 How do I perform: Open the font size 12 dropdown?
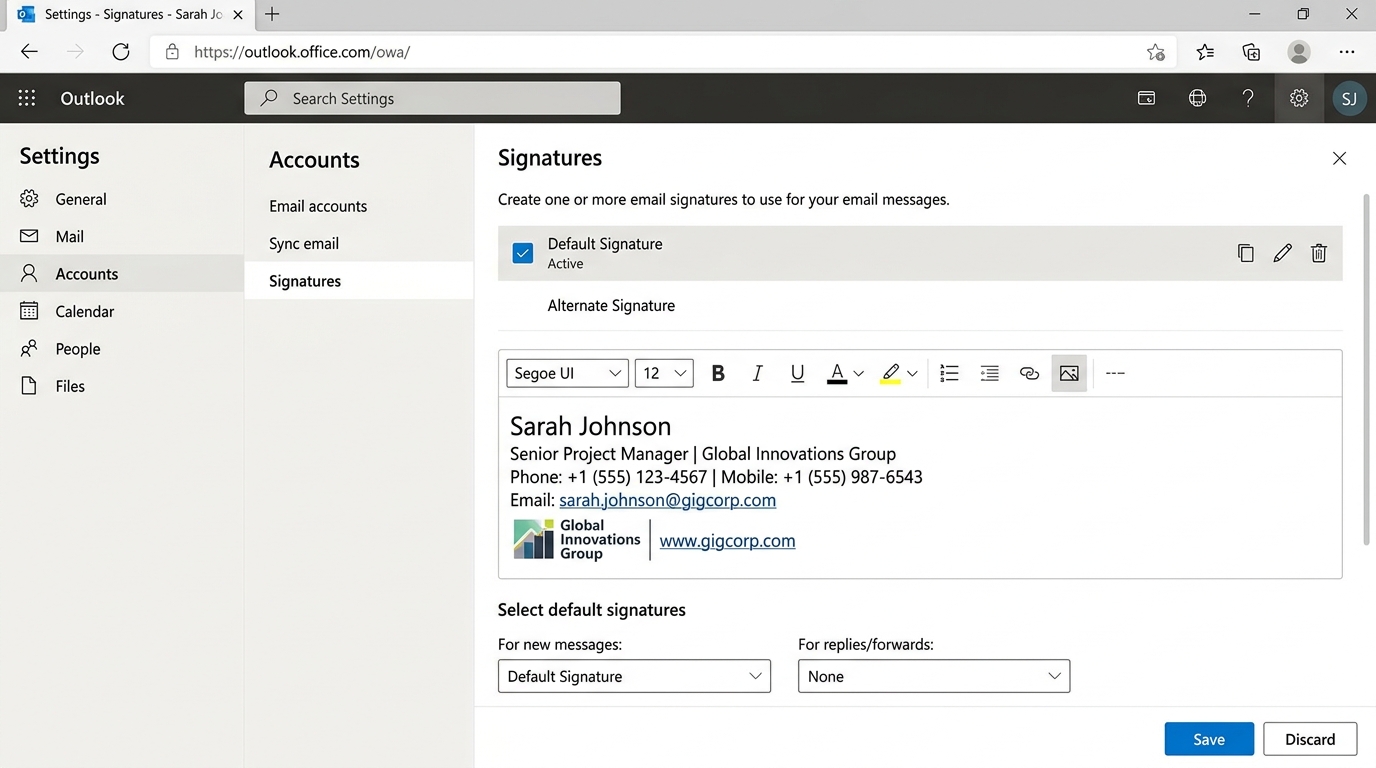(664, 373)
